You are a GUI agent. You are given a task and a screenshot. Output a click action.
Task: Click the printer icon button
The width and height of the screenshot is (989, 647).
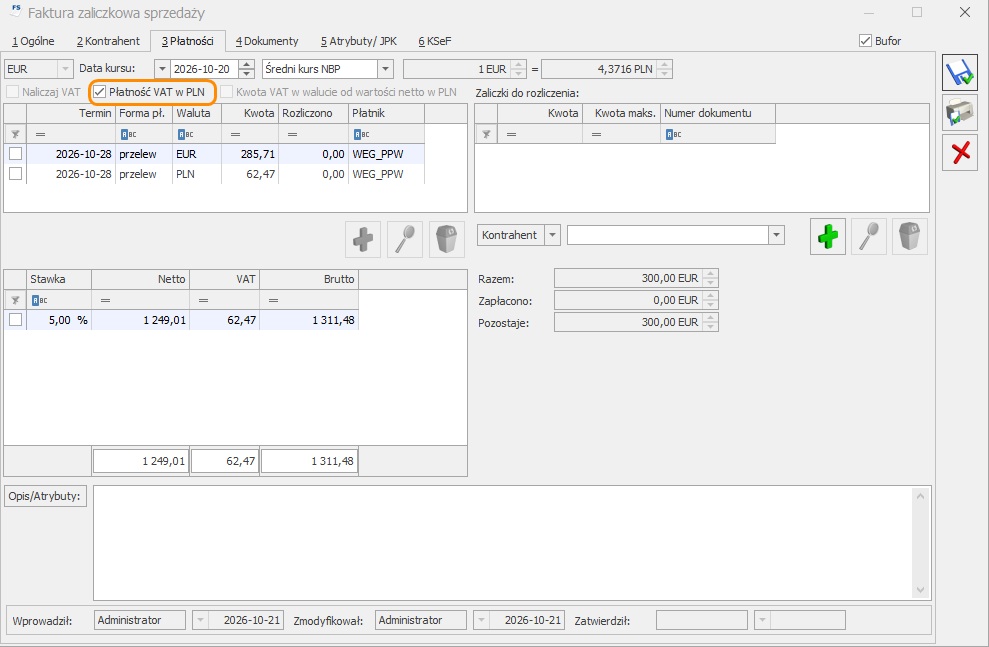(x=959, y=113)
